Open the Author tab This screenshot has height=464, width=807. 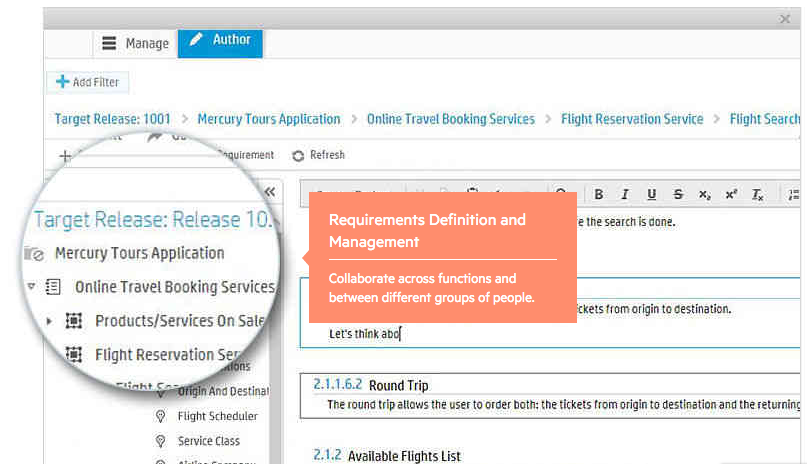pyautogui.click(x=220, y=43)
